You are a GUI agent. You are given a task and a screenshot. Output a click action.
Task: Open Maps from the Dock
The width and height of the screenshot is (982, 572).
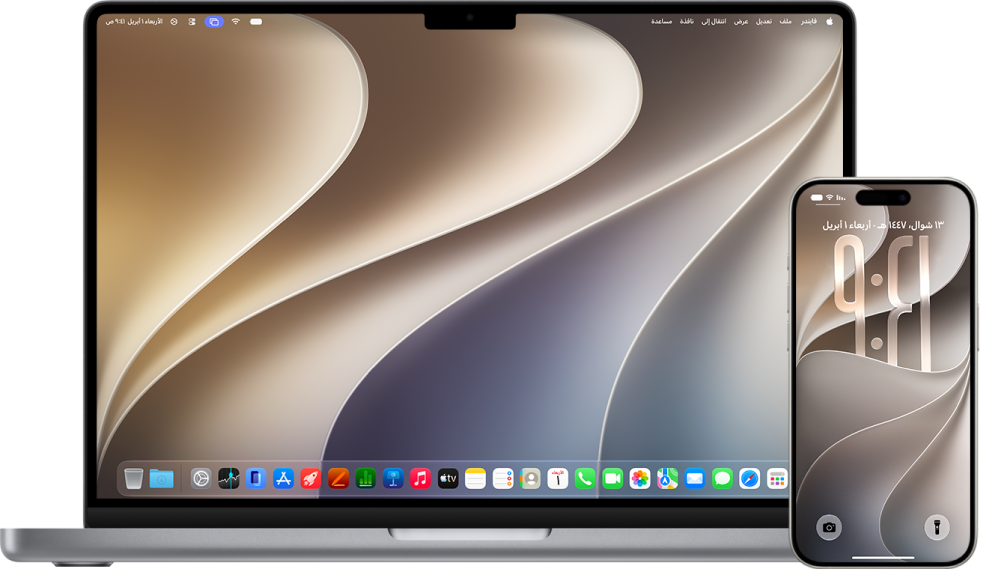668,479
